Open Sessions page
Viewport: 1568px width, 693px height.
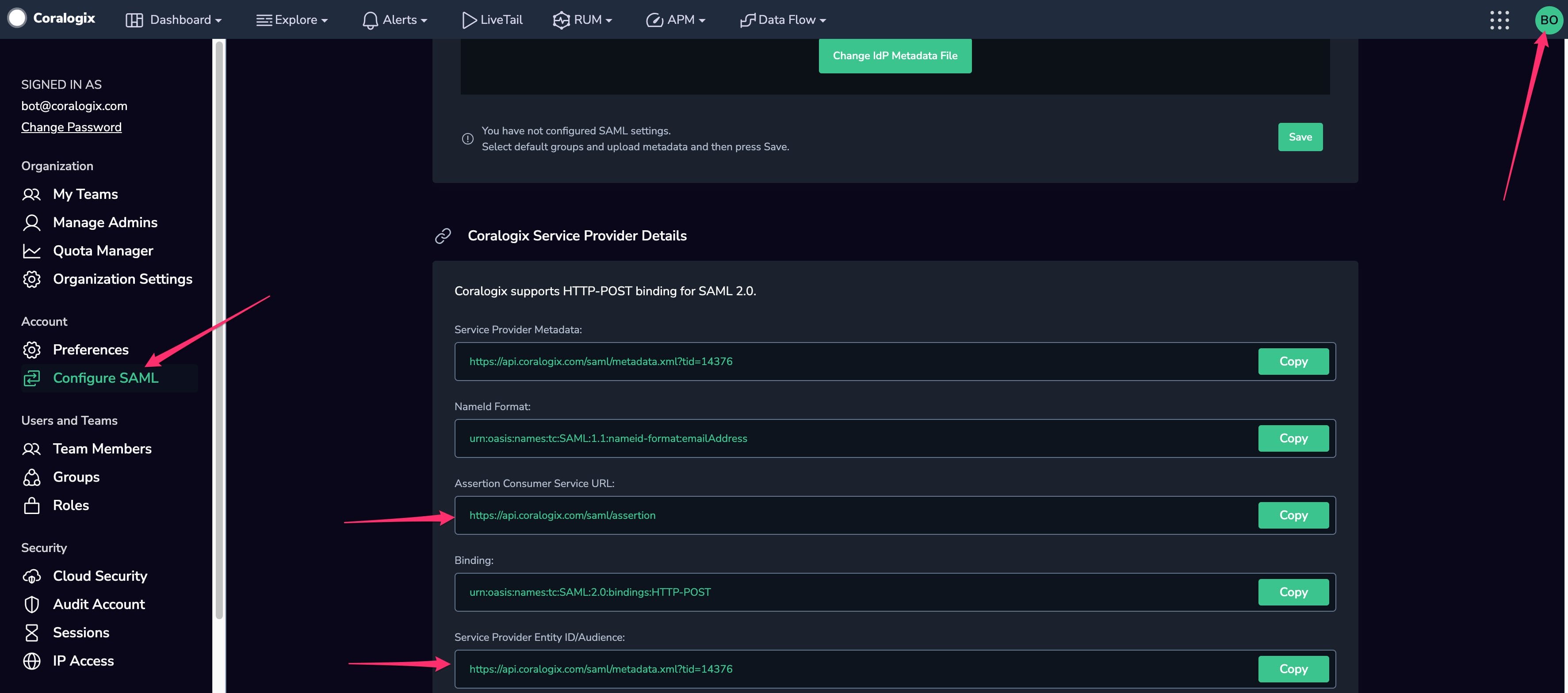[81, 633]
